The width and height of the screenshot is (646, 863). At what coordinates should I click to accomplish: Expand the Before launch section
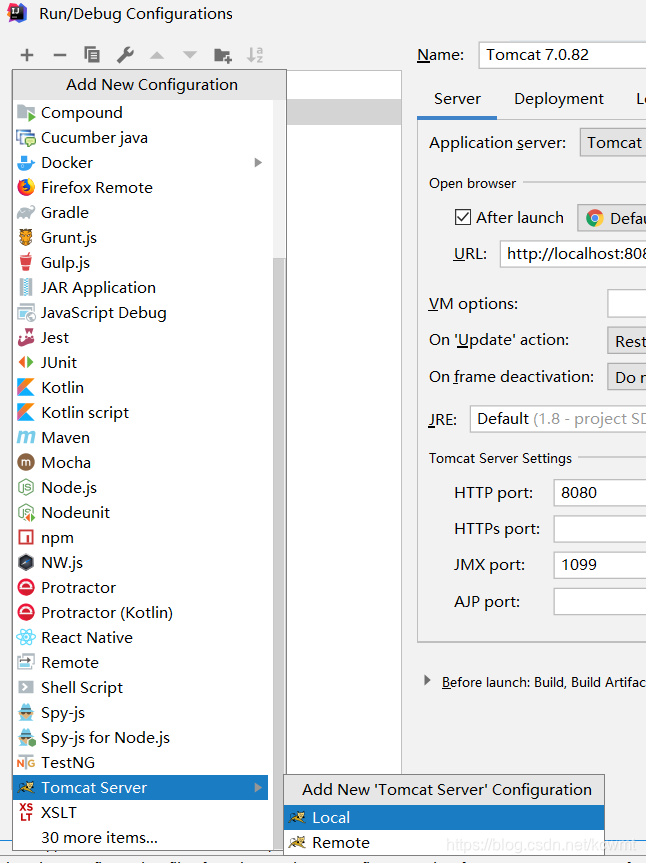coord(427,680)
